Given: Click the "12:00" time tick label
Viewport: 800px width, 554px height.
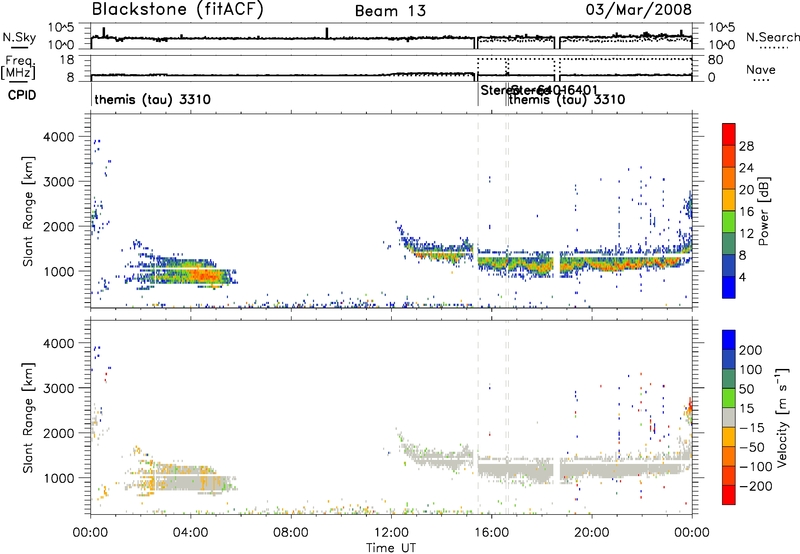Looking at the screenshot, I should point(391,533).
